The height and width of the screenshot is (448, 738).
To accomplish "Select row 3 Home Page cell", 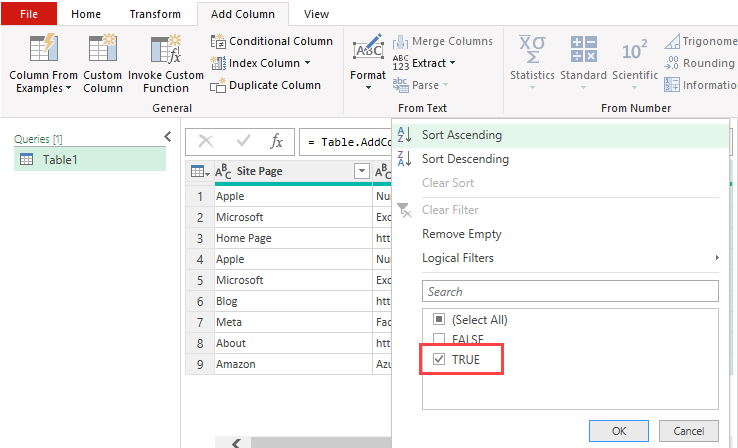I will click(x=293, y=238).
